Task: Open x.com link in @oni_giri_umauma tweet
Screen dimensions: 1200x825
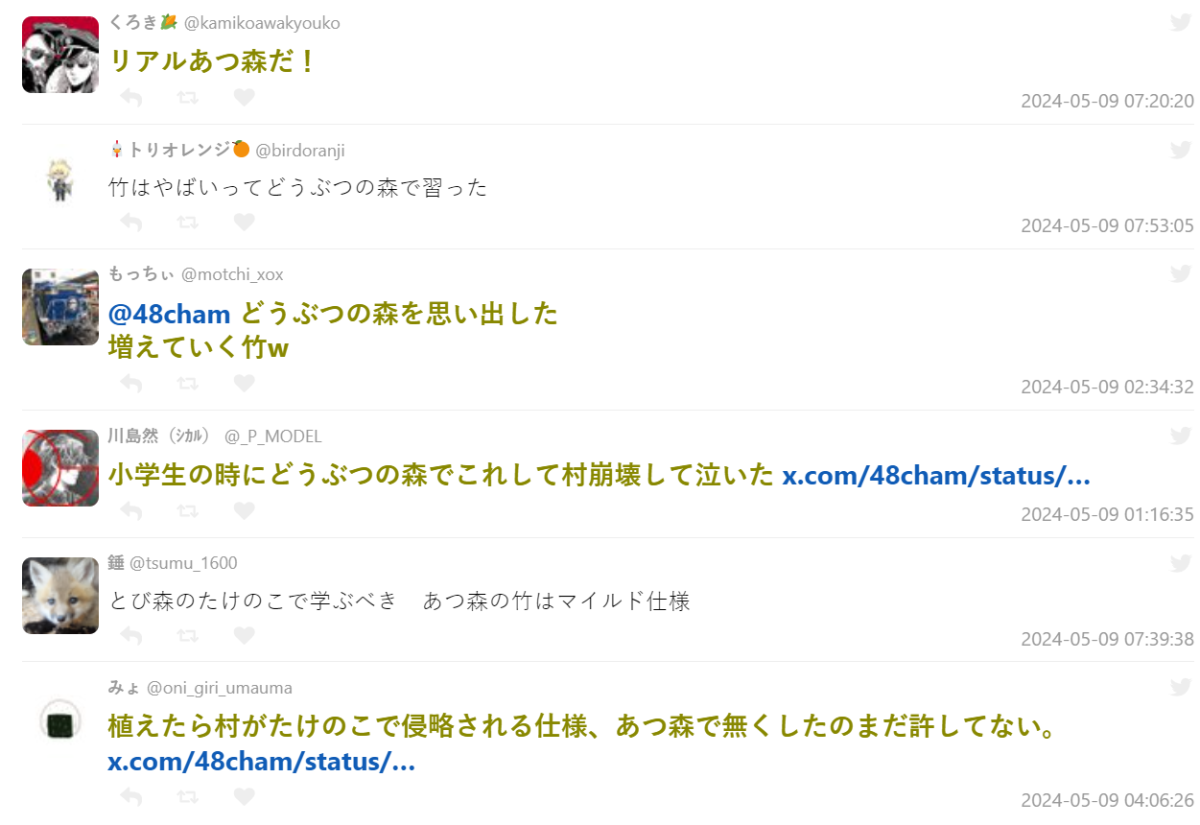Action: click(x=261, y=762)
